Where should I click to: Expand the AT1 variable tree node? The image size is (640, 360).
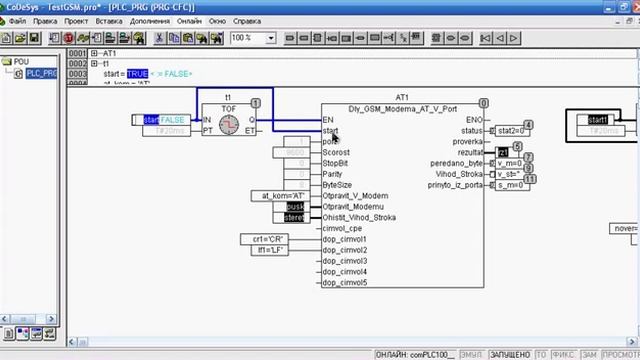94,53
